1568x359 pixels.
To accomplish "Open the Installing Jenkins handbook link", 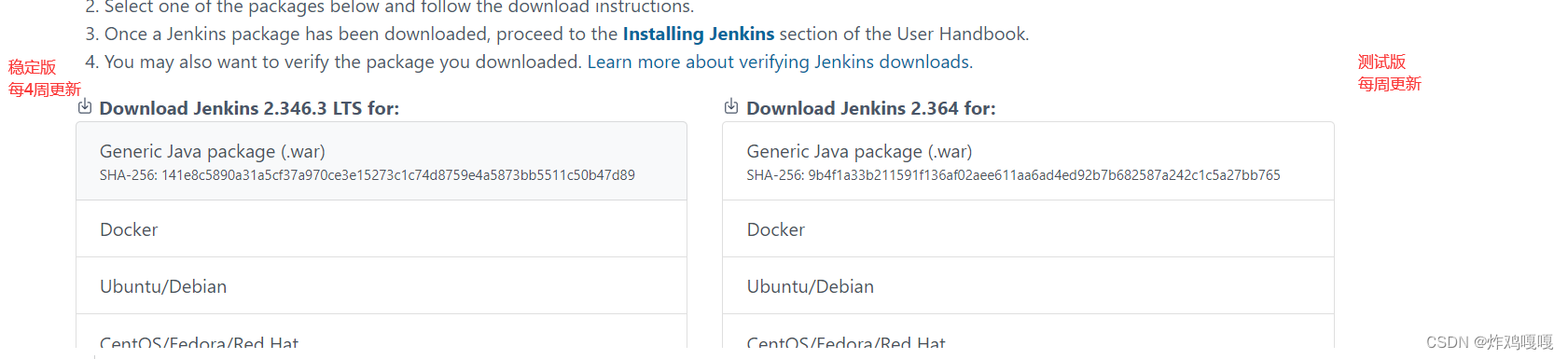I will pos(699,34).
